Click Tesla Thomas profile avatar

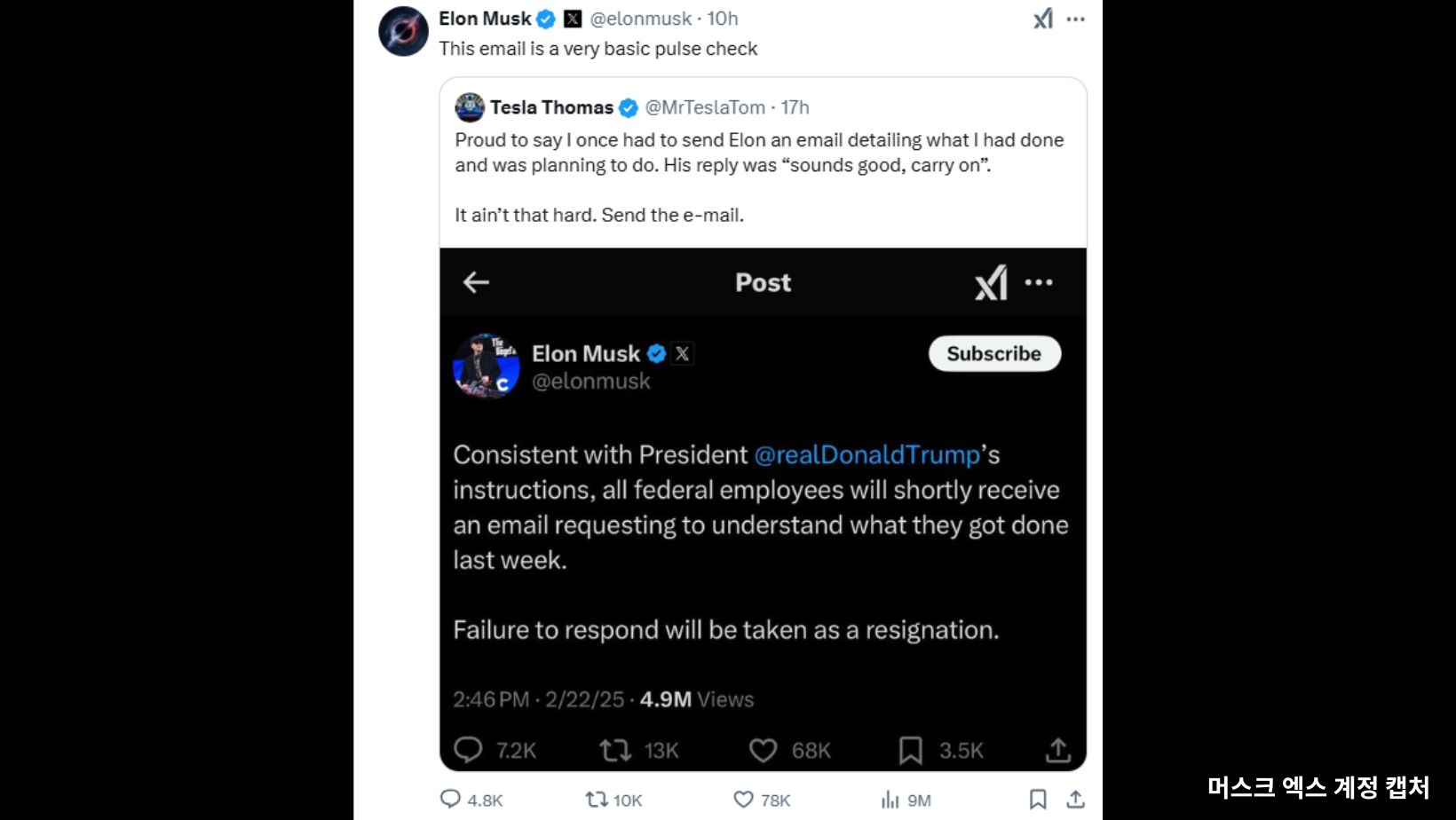point(470,107)
